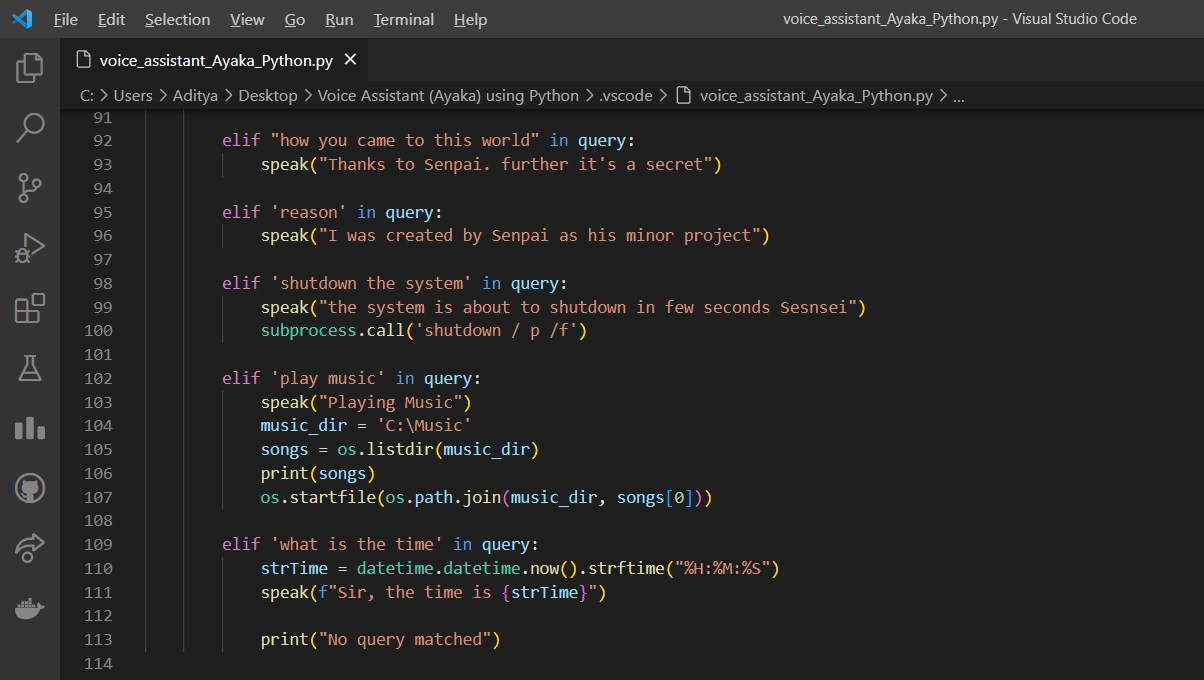Click the 'reason' string on line 95

(309, 212)
